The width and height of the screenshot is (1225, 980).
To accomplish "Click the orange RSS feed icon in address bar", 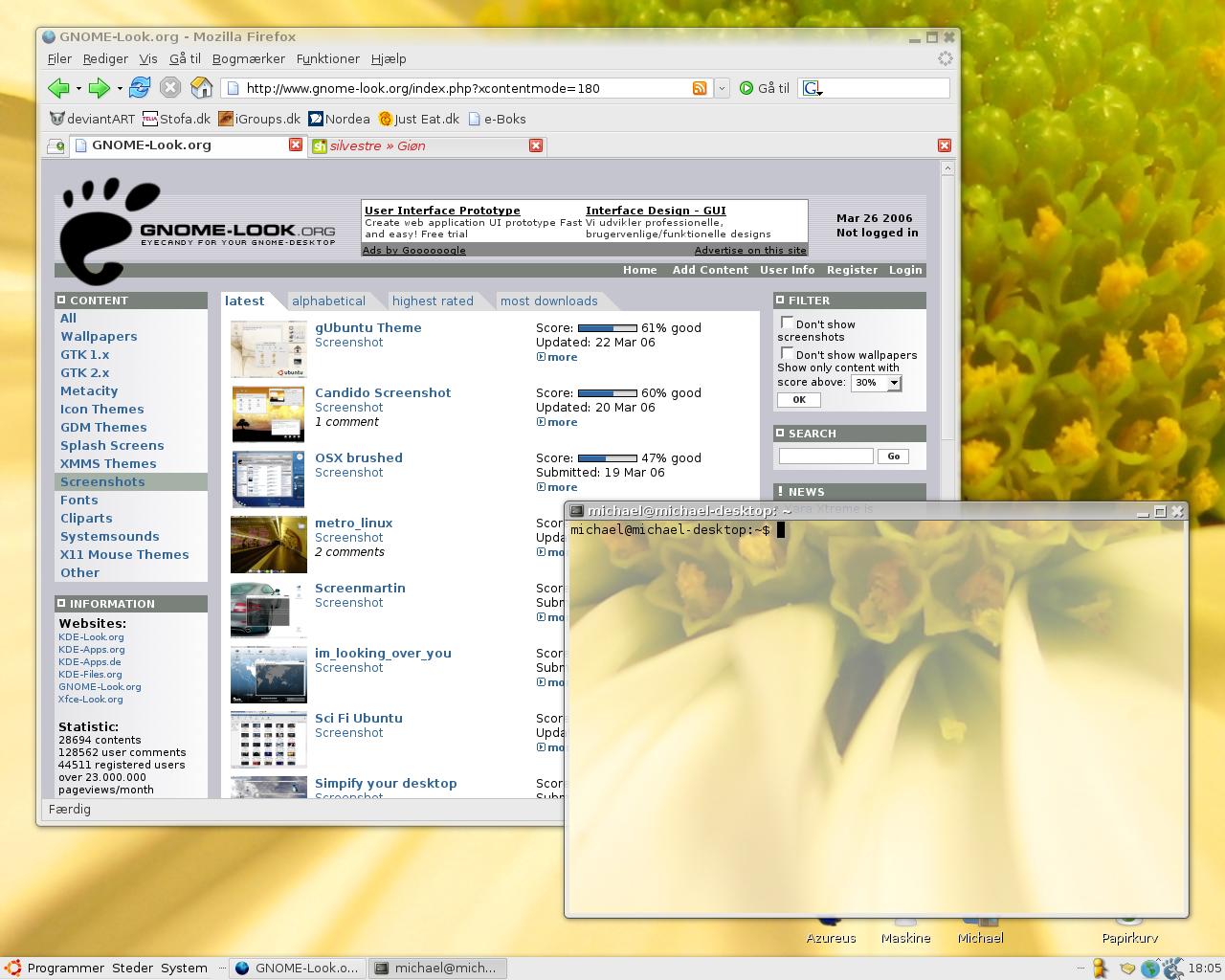I will point(700,88).
